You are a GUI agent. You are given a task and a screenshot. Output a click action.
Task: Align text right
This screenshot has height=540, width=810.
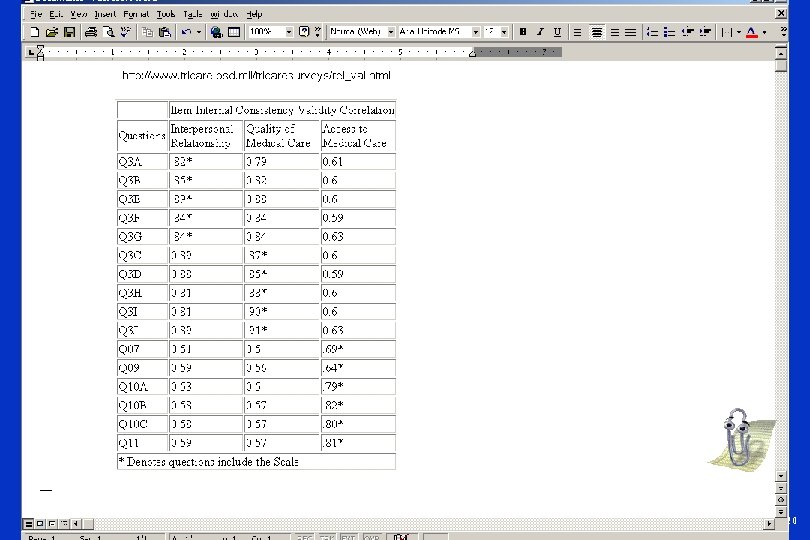615,32
